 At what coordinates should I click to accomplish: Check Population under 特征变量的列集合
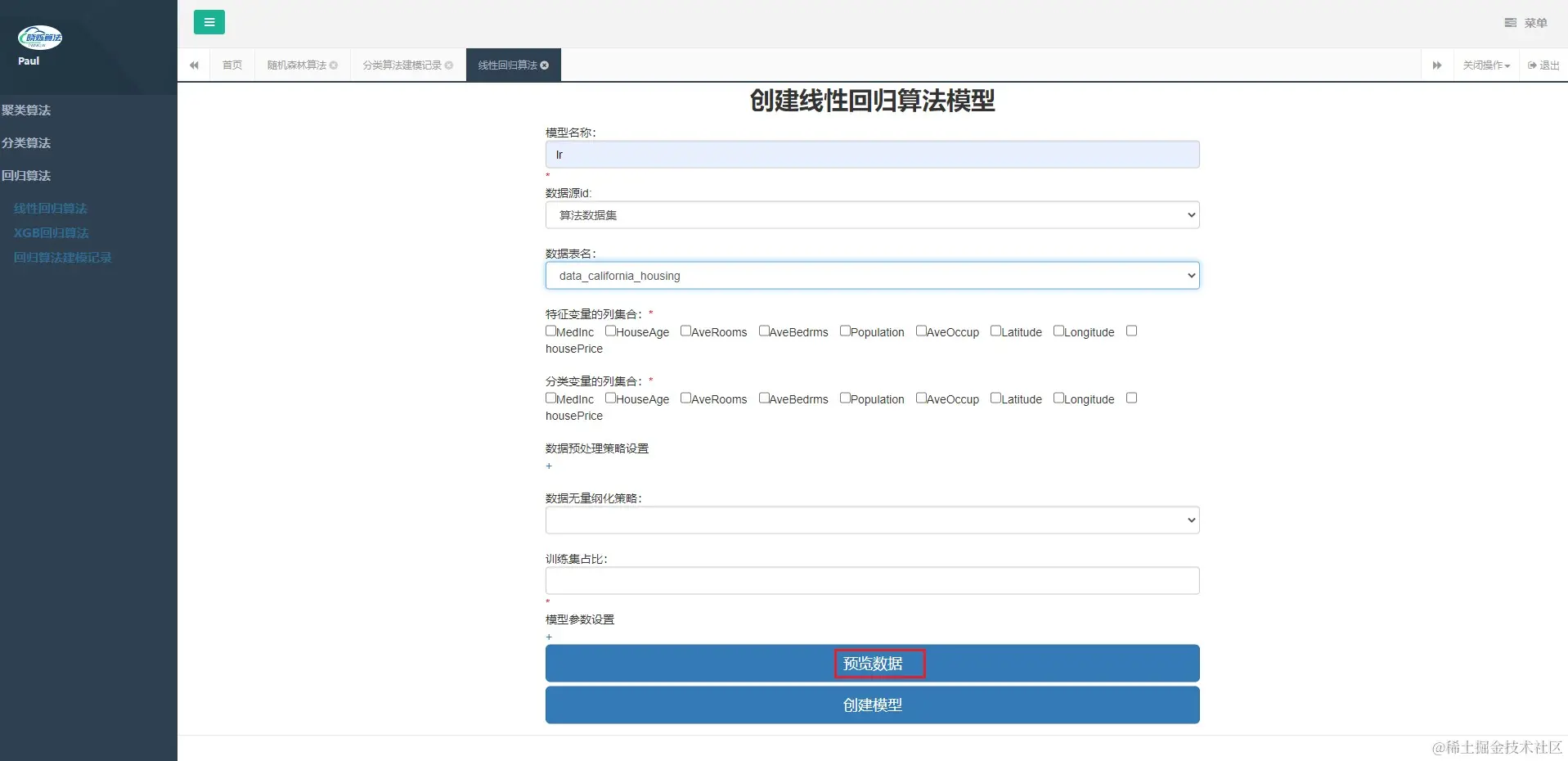coord(845,331)
